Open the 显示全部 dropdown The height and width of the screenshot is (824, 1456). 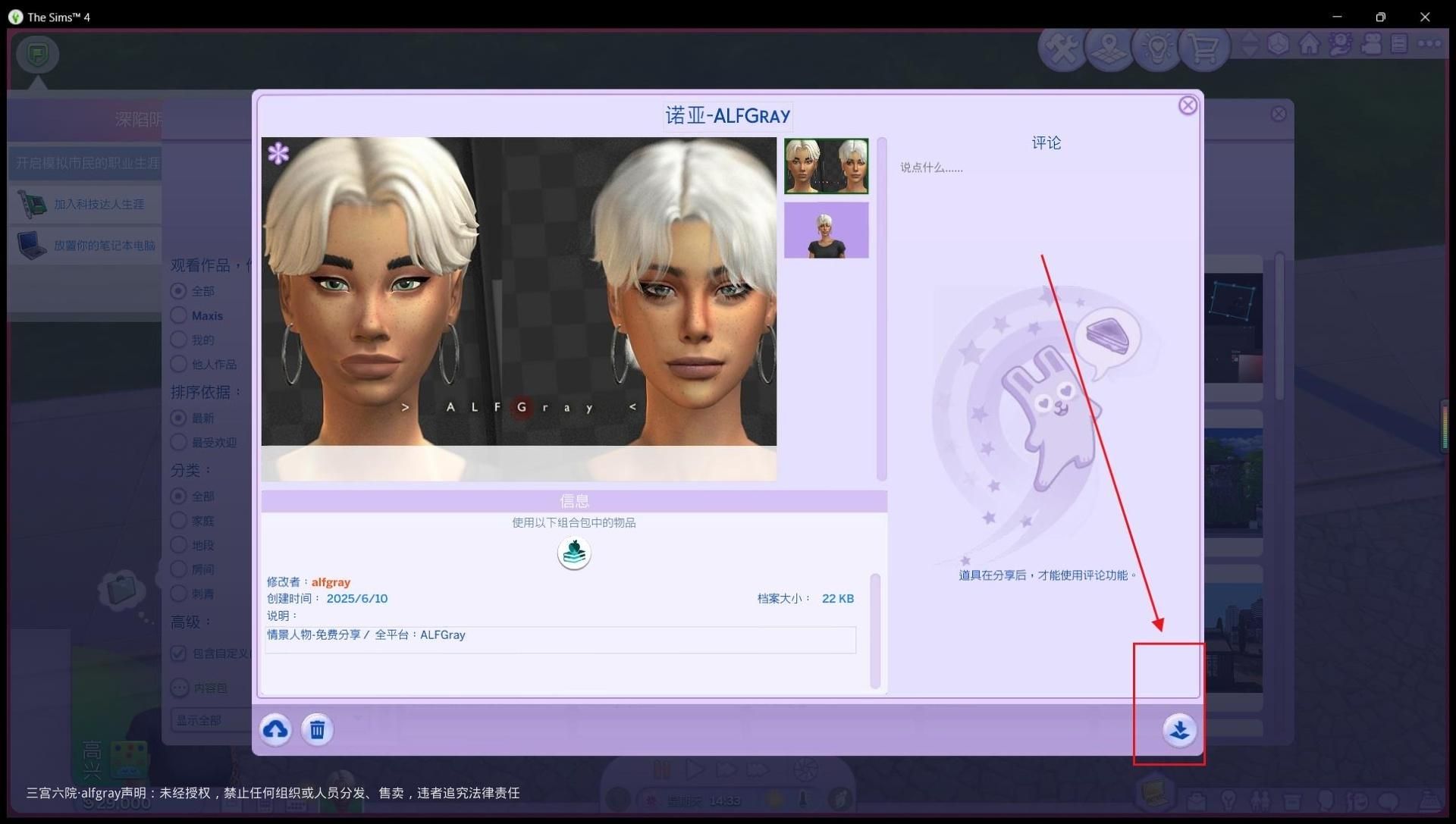point(212,720)
